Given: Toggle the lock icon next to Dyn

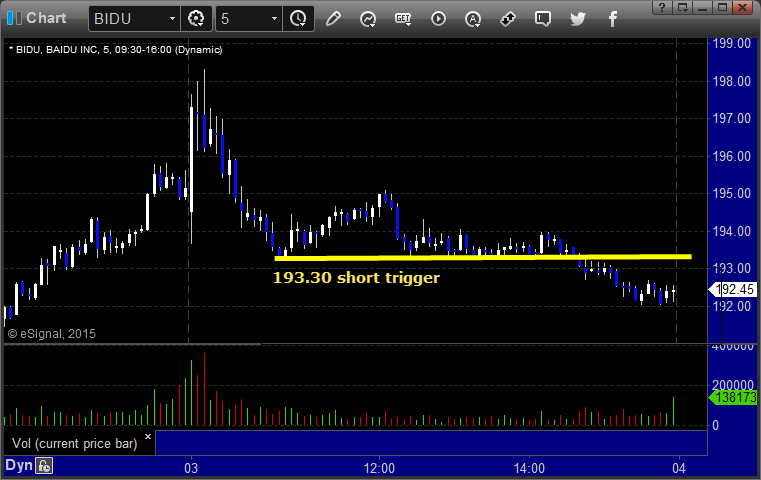Looking at the screenshot, I should 44,466.
